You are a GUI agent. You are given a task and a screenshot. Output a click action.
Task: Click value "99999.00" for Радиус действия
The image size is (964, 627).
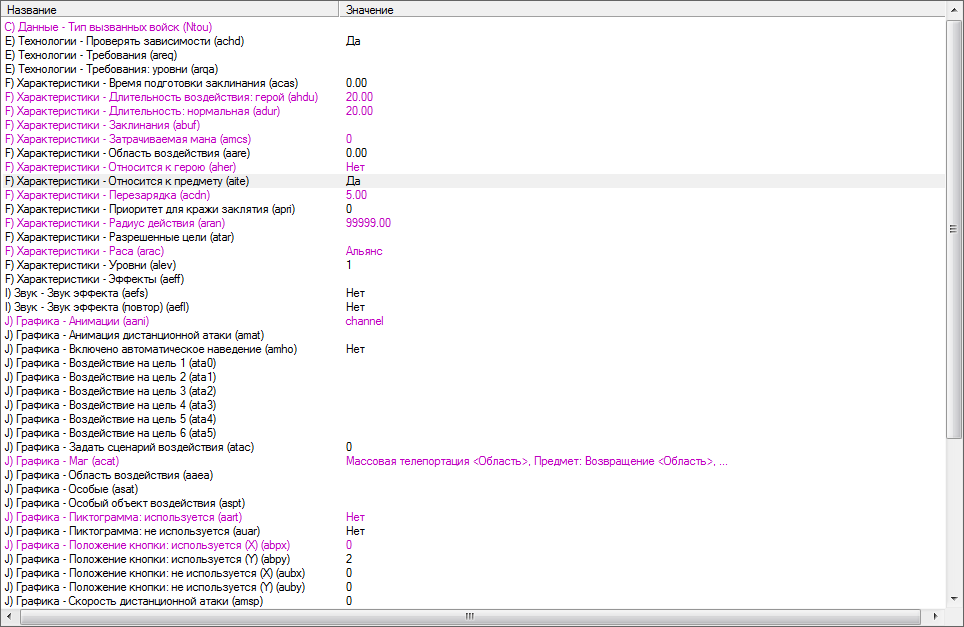(x=368, y=223)
